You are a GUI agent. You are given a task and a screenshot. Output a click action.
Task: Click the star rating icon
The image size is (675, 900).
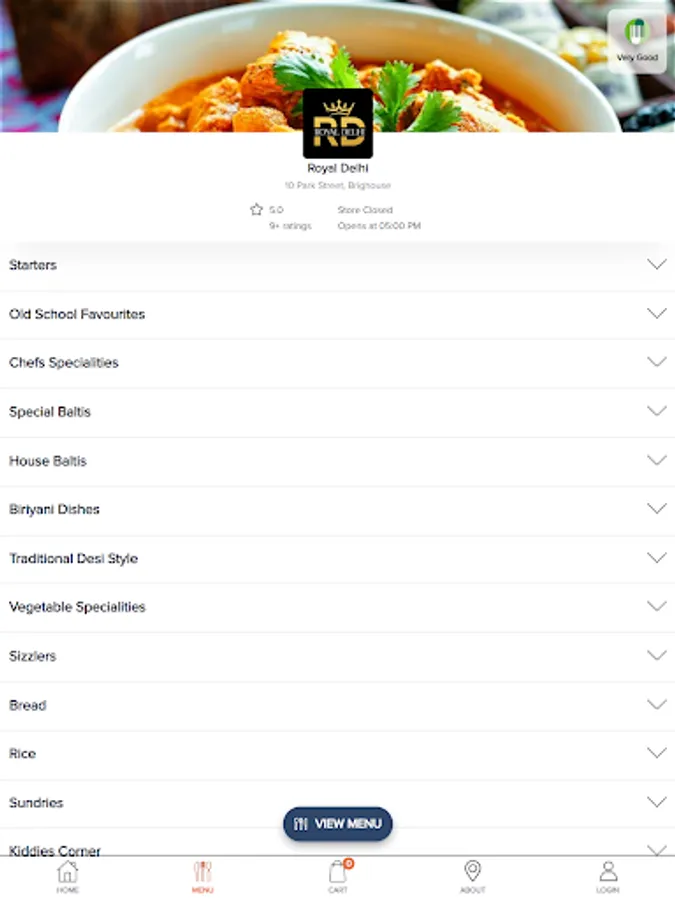coord(257,210)
